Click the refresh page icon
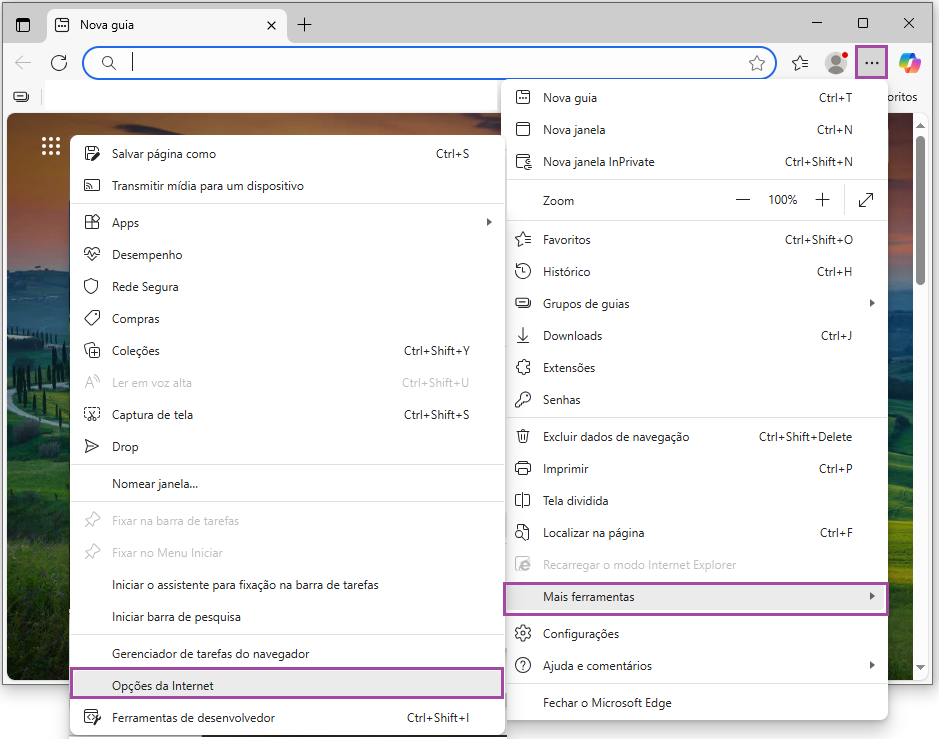The height and width of the screenshot is (739, 939). [x=59, y=63]
